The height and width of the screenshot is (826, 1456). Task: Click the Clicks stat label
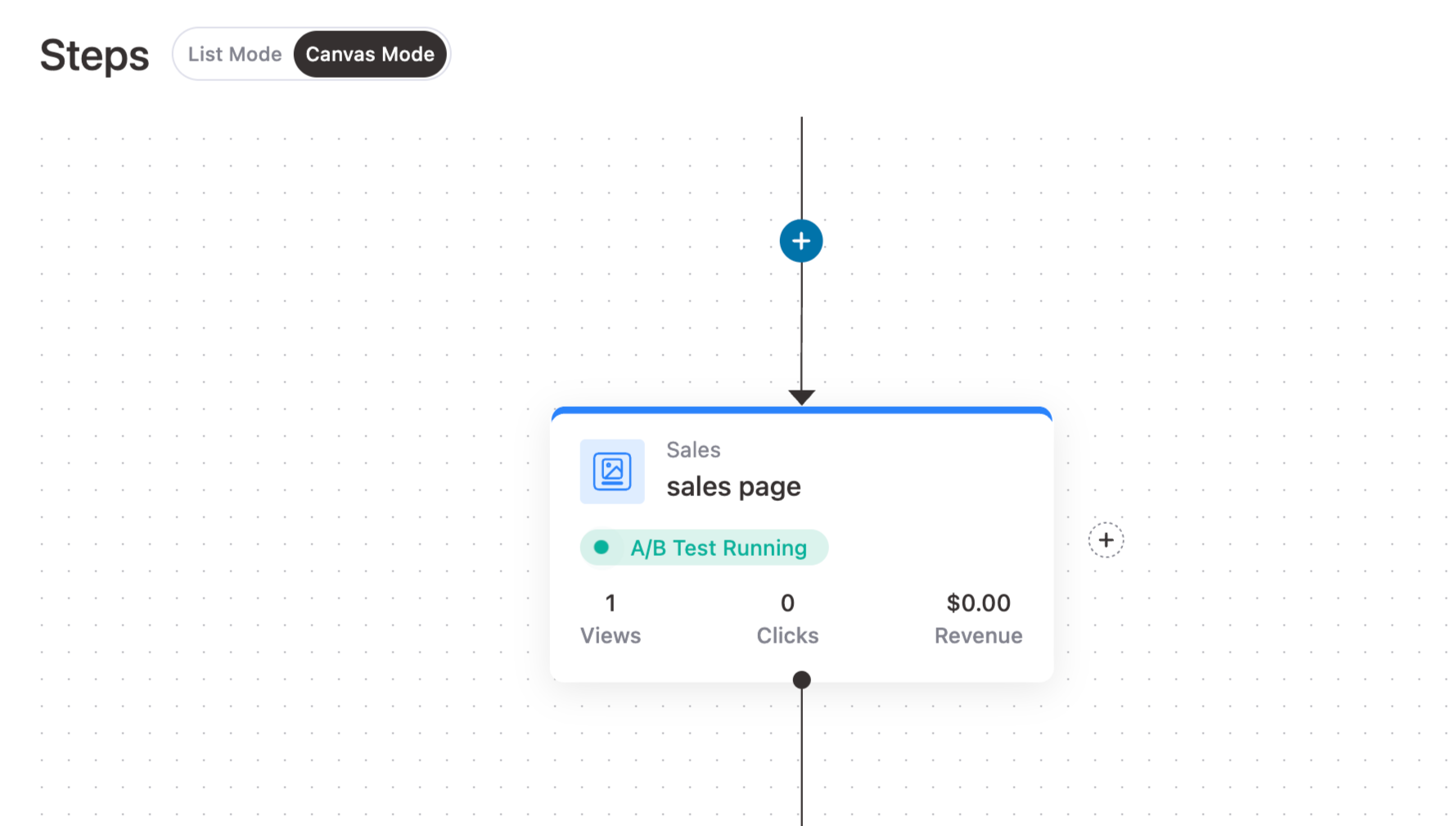787,636
